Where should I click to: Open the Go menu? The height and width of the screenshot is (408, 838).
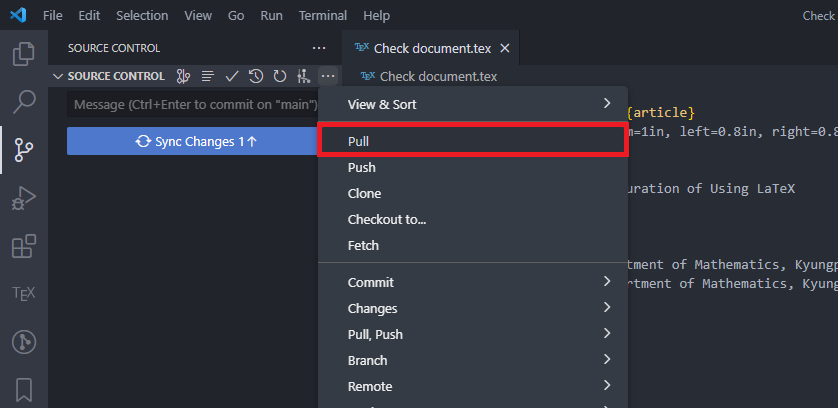236,16
